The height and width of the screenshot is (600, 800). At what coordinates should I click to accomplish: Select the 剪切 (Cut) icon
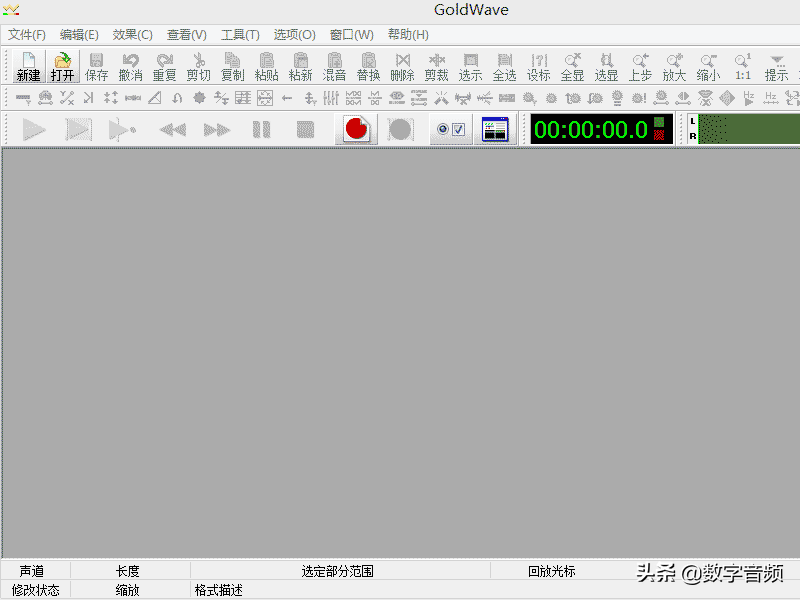click(198, 67)
